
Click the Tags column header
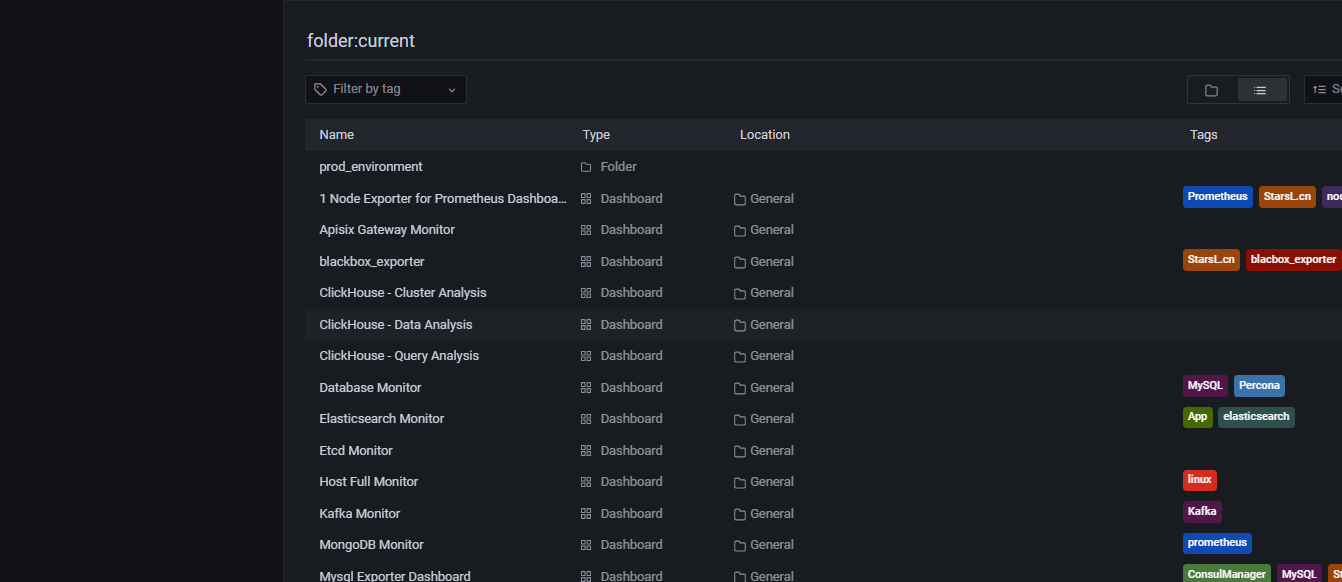[1203, 135]
